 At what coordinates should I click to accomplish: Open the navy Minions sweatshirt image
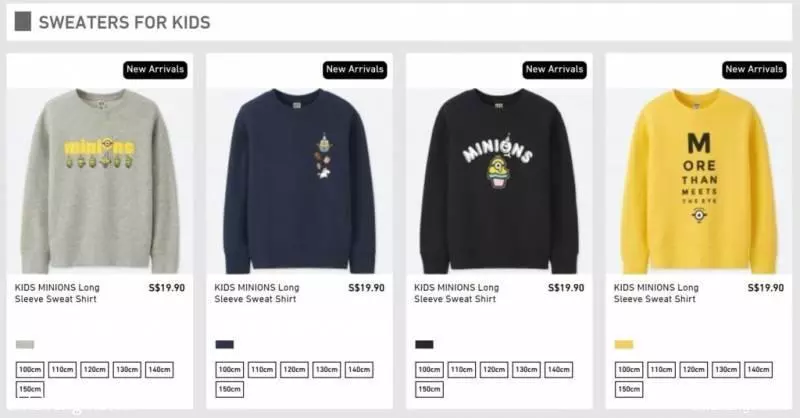299,181
